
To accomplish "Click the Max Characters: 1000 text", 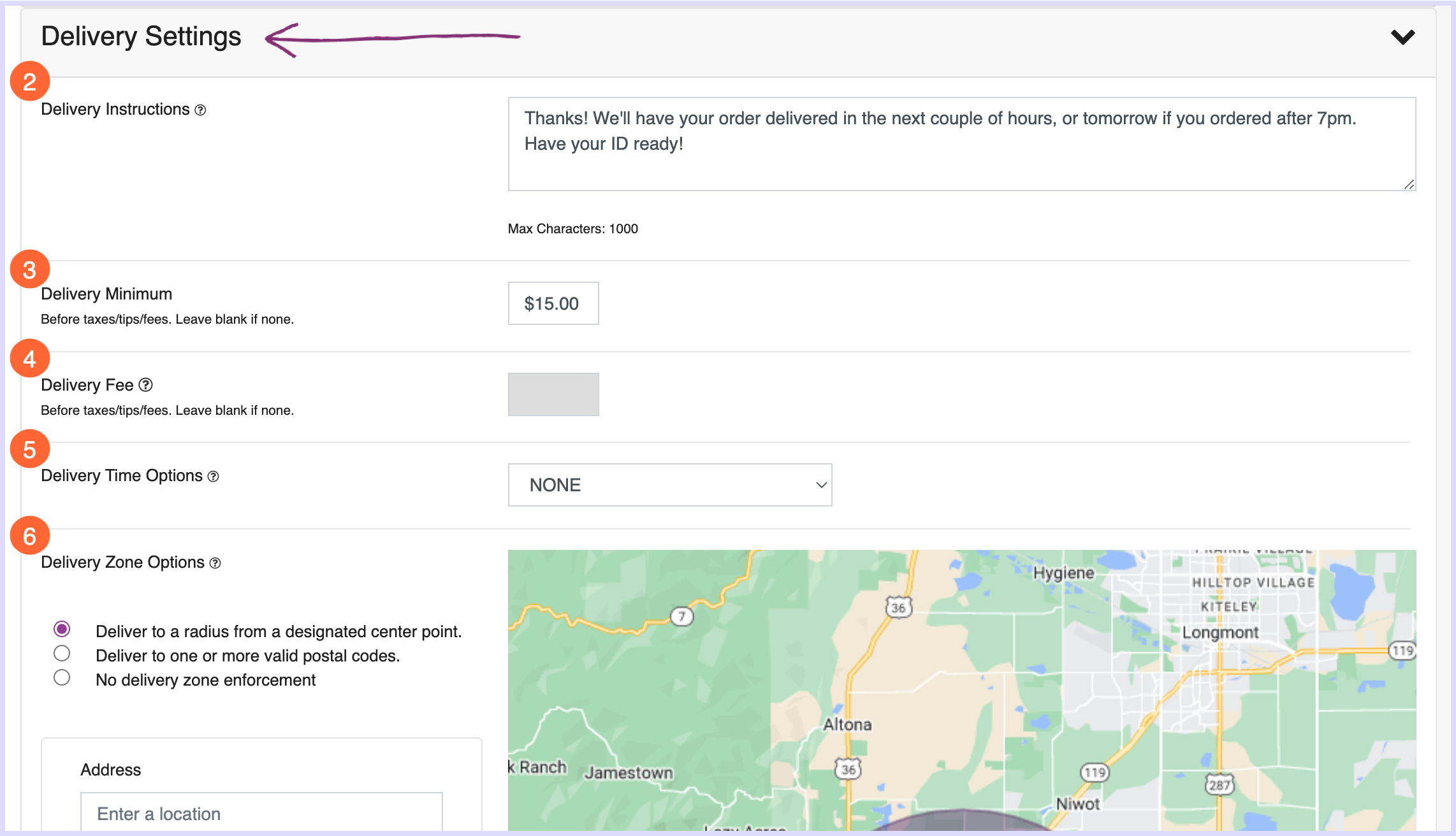I will [572, 229].
